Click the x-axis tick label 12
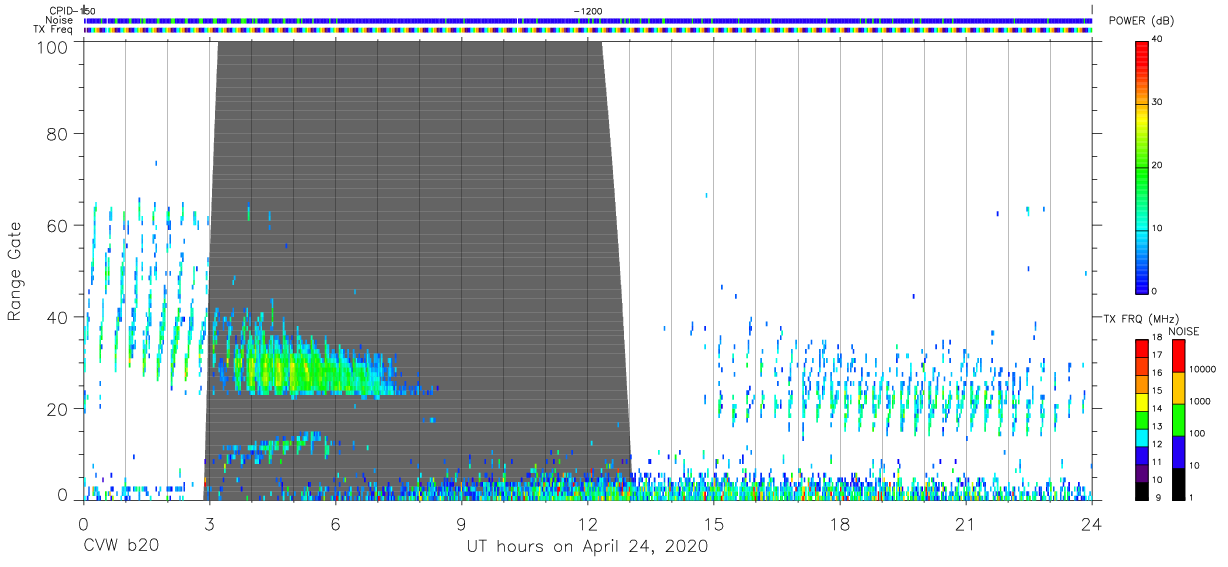 point(587,523)
